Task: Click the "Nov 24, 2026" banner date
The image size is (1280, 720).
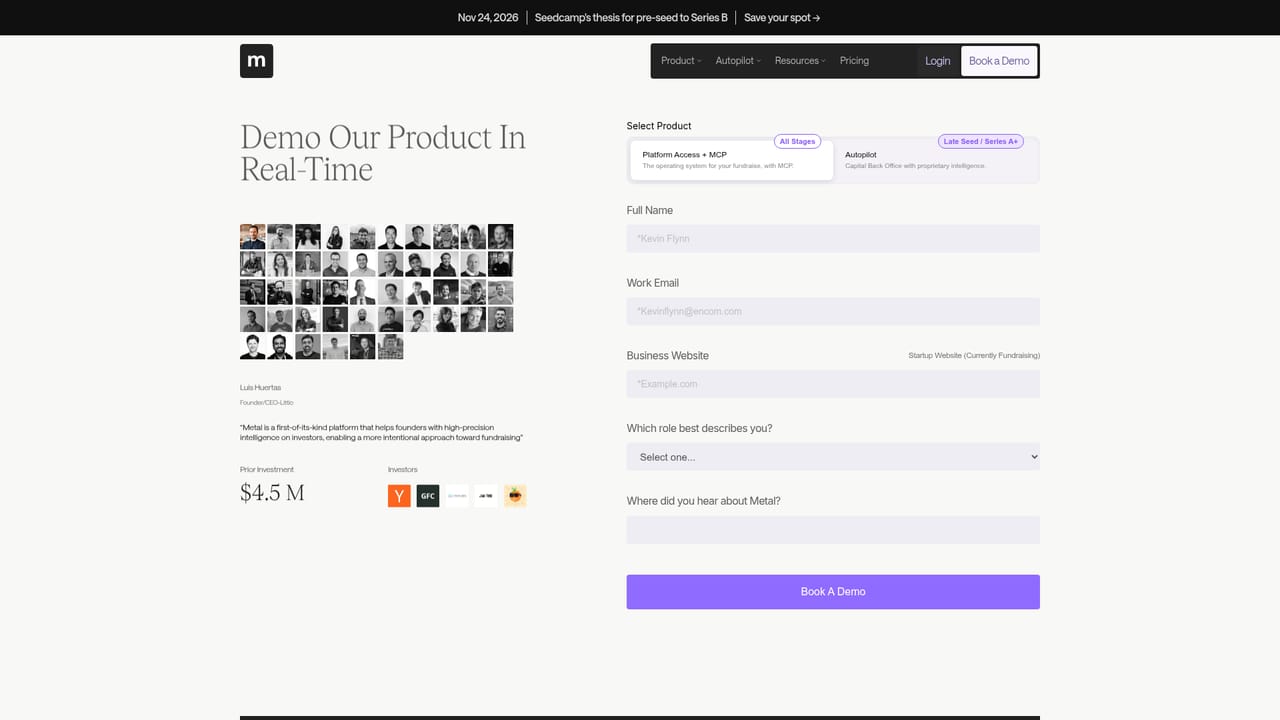Action: pyautogui.click(x=488, y=18)
